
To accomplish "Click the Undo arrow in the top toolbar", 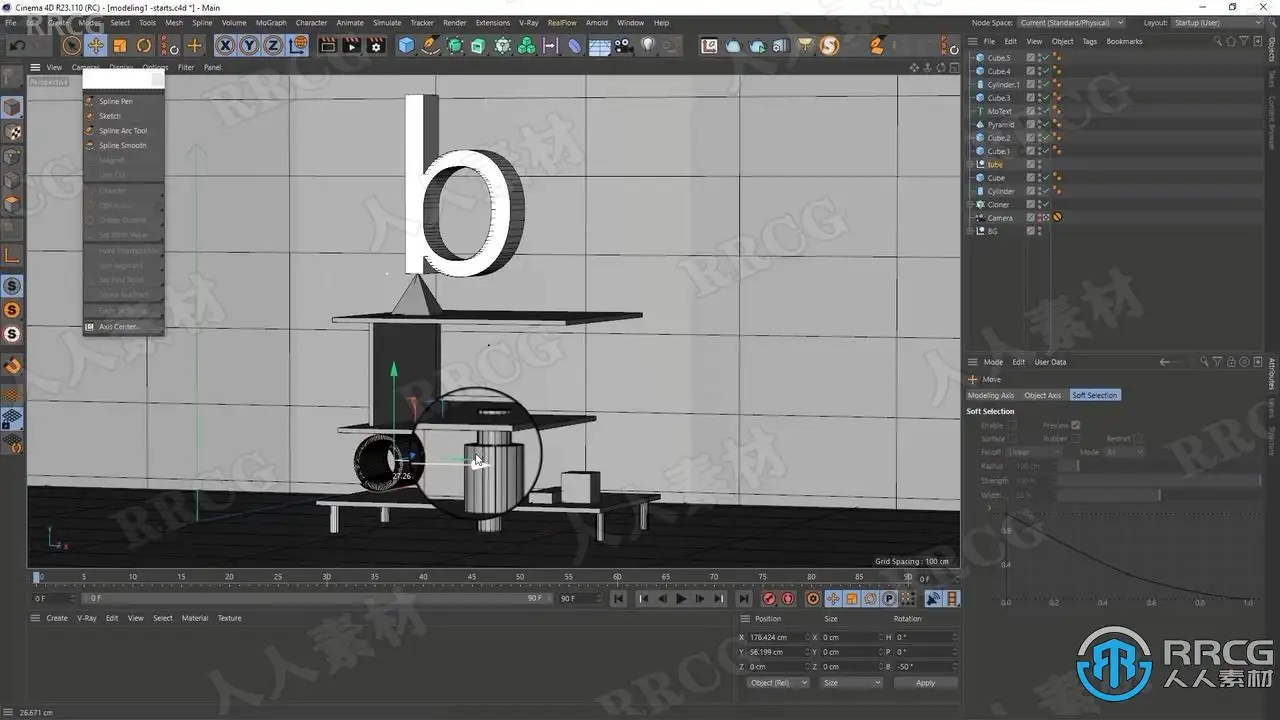I will point(17,45).
